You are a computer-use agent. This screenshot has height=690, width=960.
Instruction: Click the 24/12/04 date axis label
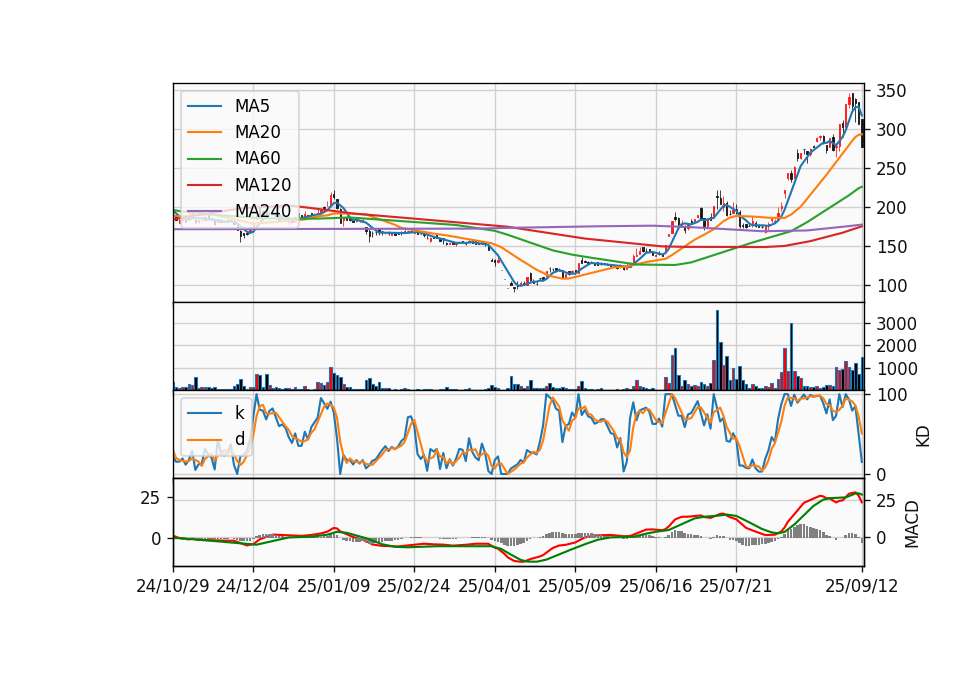(x=253, y=586)
